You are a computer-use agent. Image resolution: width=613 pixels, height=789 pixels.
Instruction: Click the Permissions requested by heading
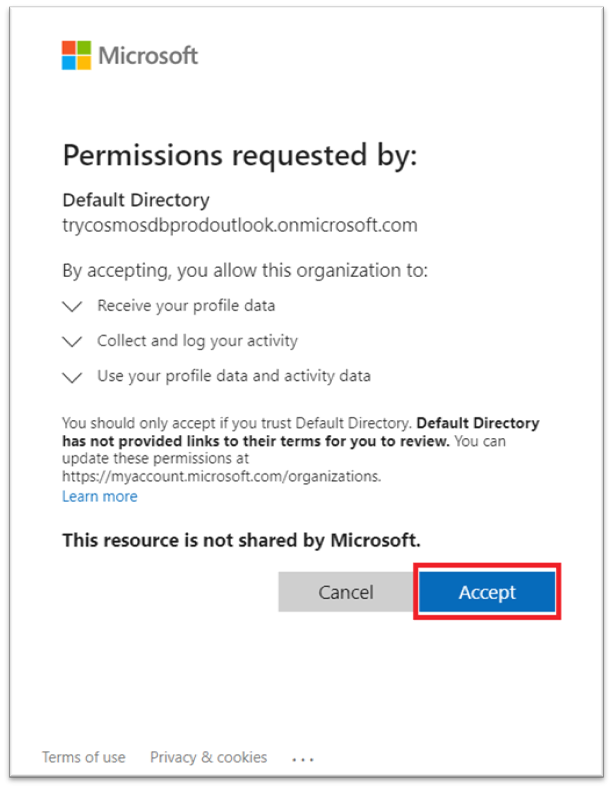(x=239, y=156)
